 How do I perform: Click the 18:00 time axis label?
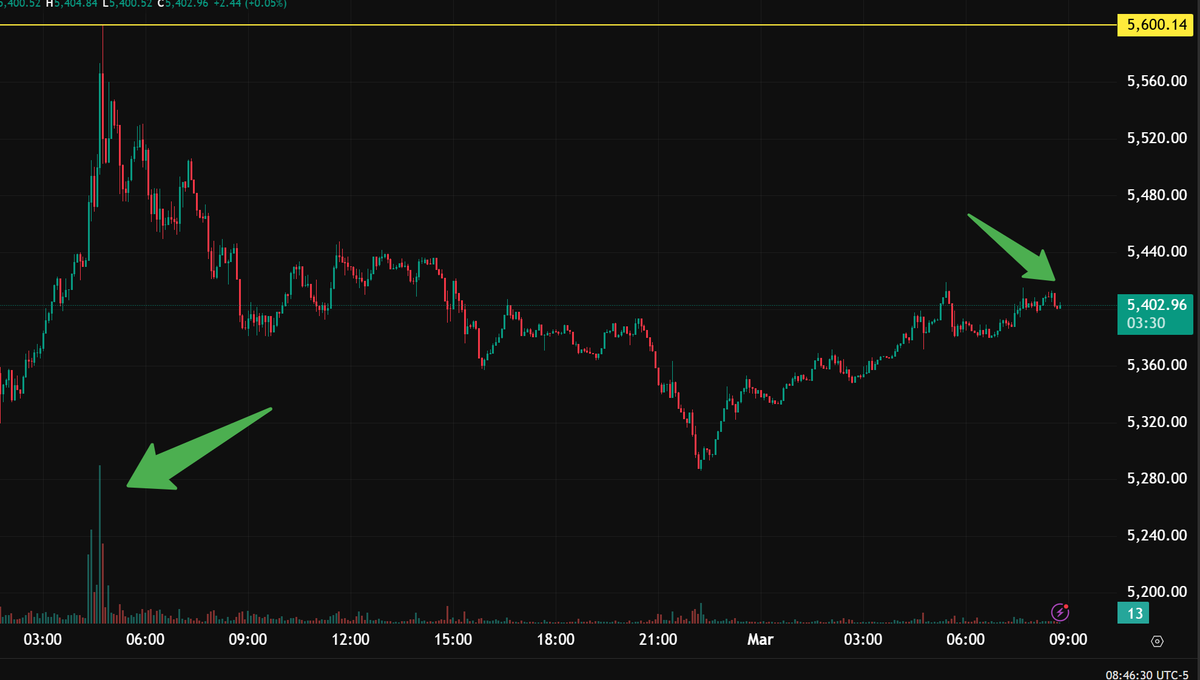(555, 640)
